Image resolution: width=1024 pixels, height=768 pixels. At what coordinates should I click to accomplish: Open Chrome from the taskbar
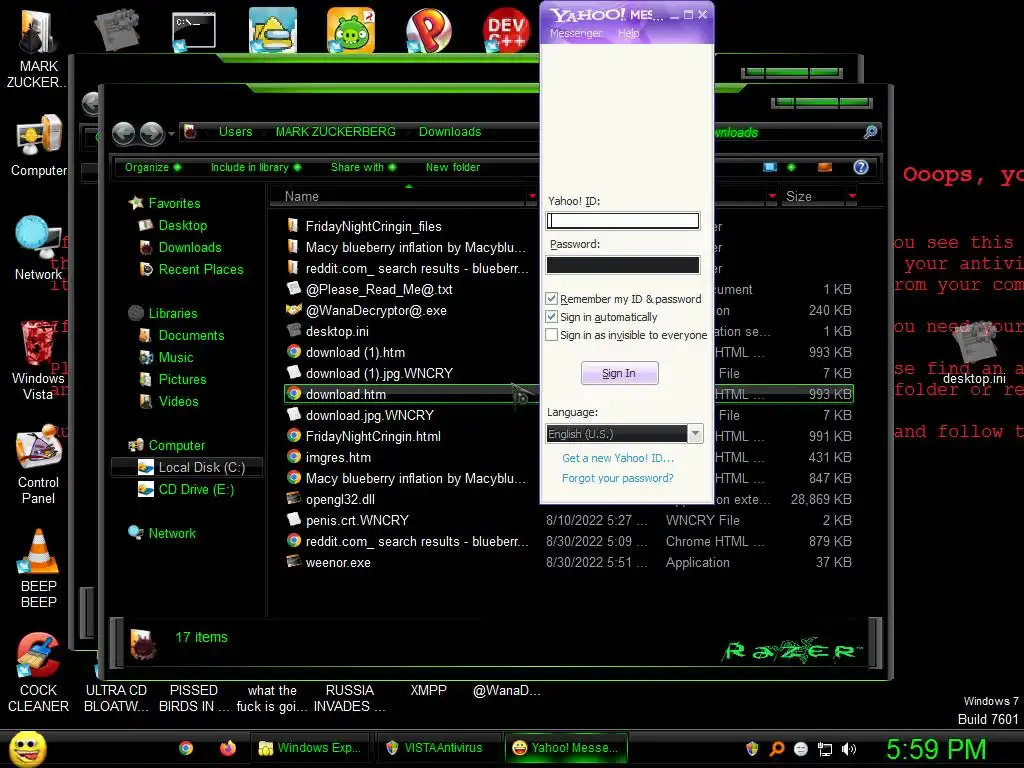pyautogui.click(x=186, y=748)
